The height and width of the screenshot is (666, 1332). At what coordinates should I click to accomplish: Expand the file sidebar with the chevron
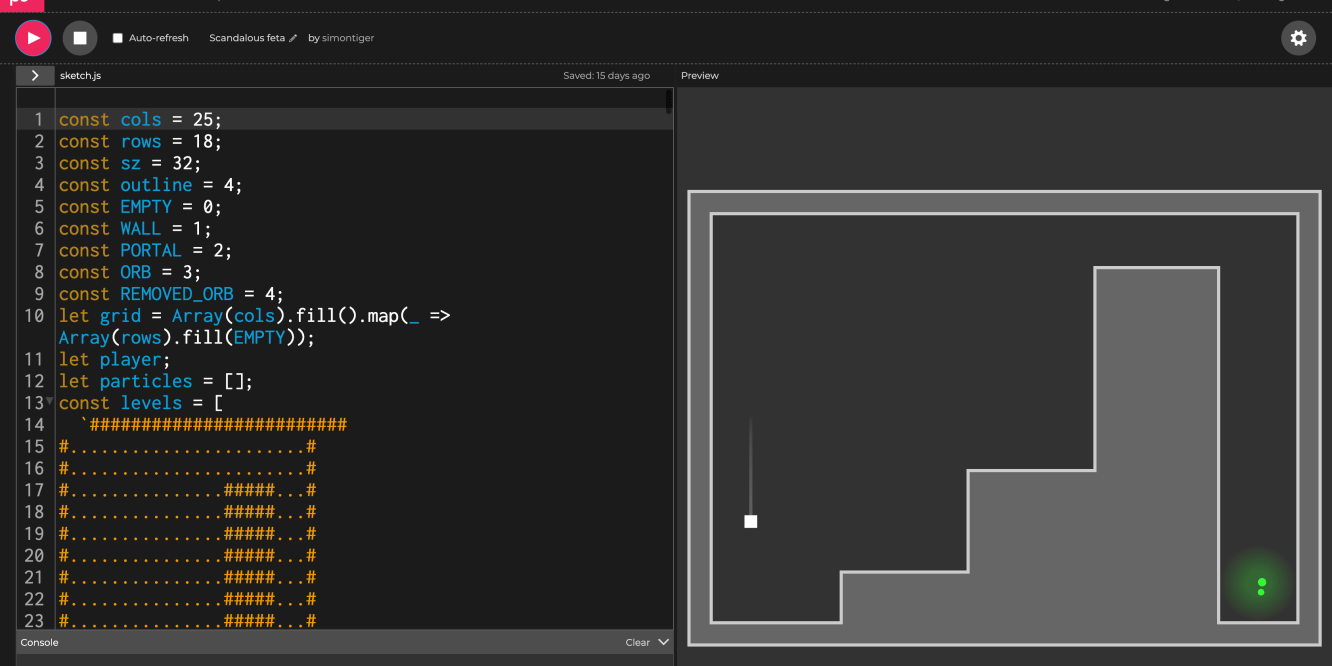35,76
